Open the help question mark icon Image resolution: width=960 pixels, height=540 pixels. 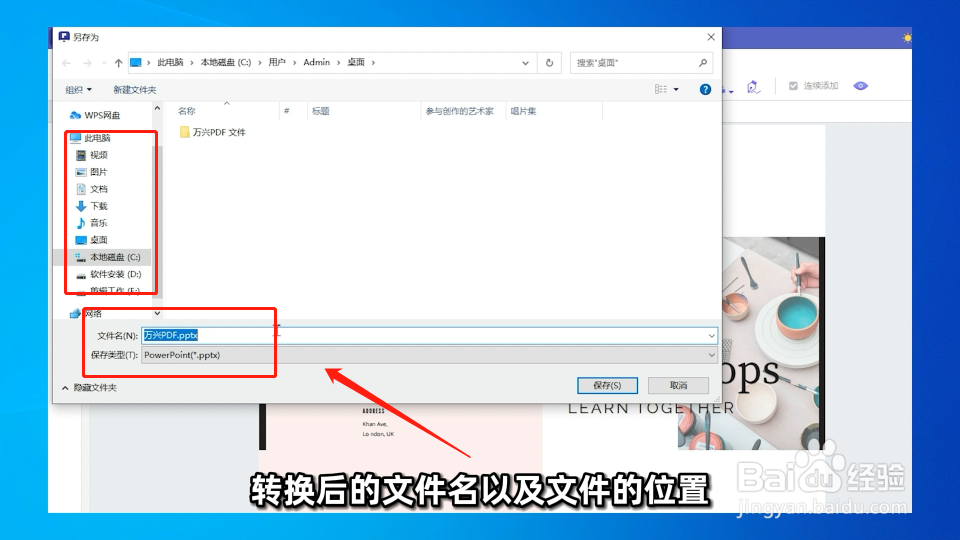point(705,89)
